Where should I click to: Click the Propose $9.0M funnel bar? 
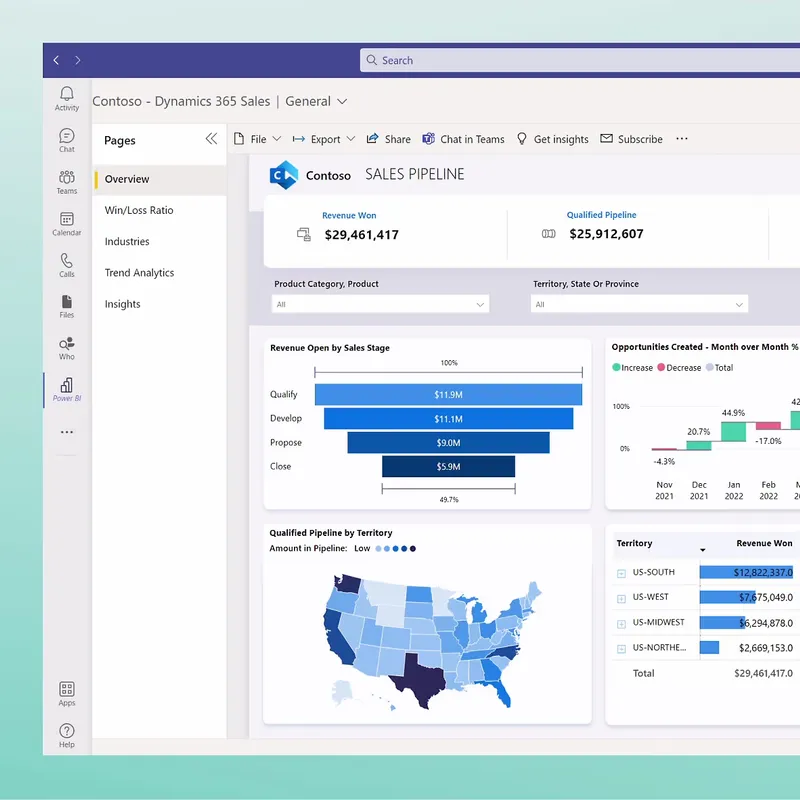click(448, 443)
